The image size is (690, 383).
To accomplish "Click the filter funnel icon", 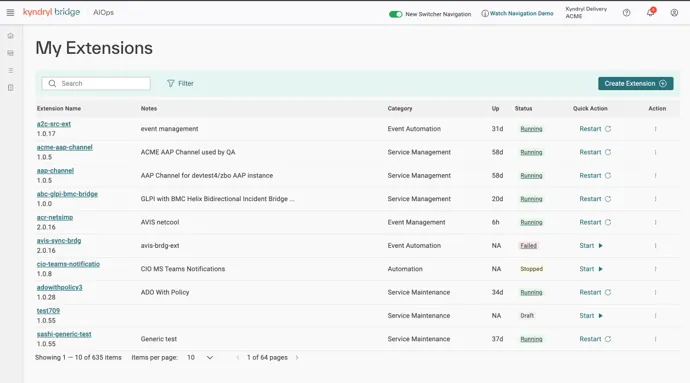I will click(x=171, y=83).
